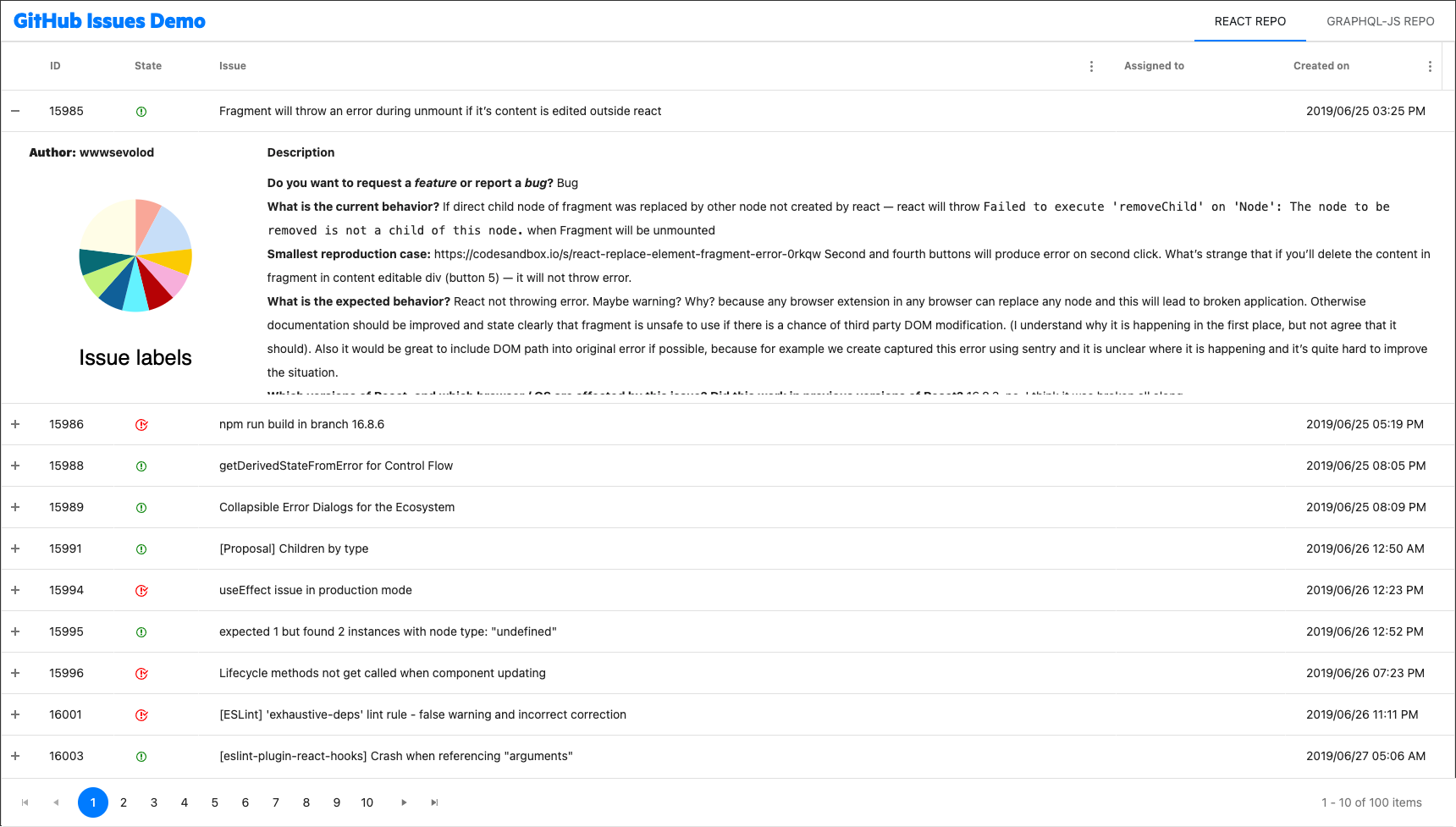Open the column options menu next to Issue header
The image size is (1456, 827).
click(x=1091, y=65)
